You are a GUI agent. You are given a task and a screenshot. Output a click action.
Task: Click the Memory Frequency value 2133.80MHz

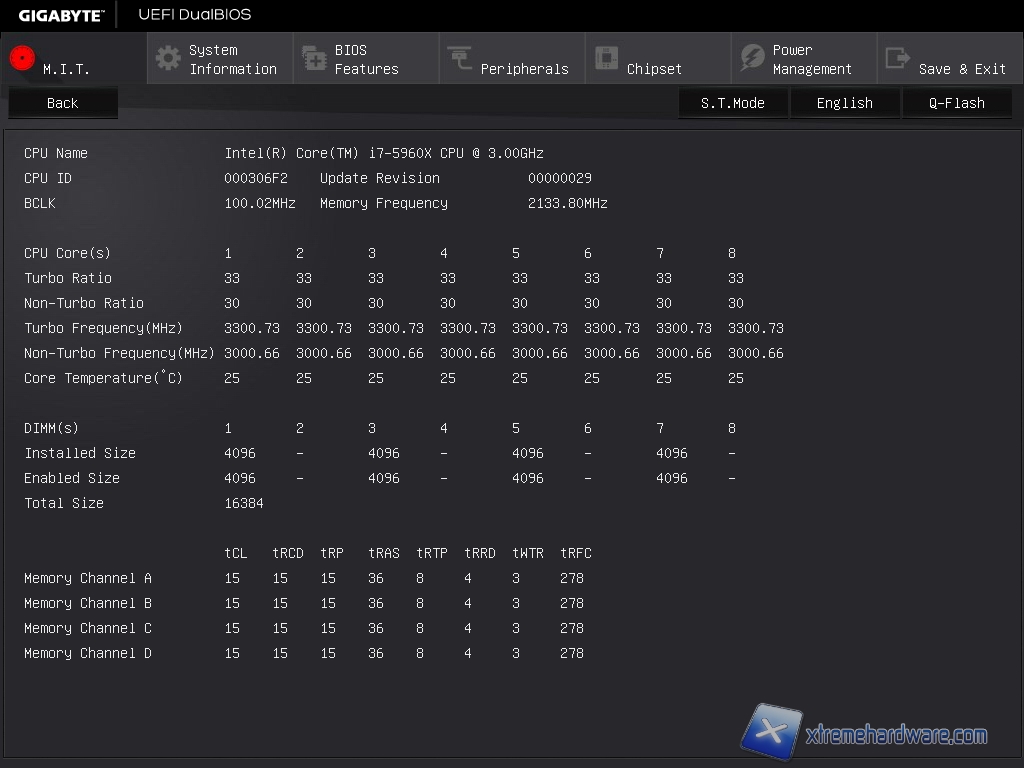click(x=567, y=203)
